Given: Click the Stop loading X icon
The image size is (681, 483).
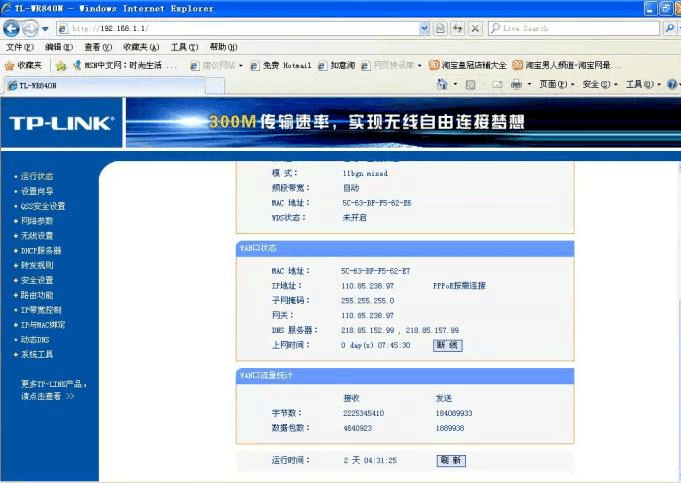Looking at the screenshot, I should (x=475, y=29).
